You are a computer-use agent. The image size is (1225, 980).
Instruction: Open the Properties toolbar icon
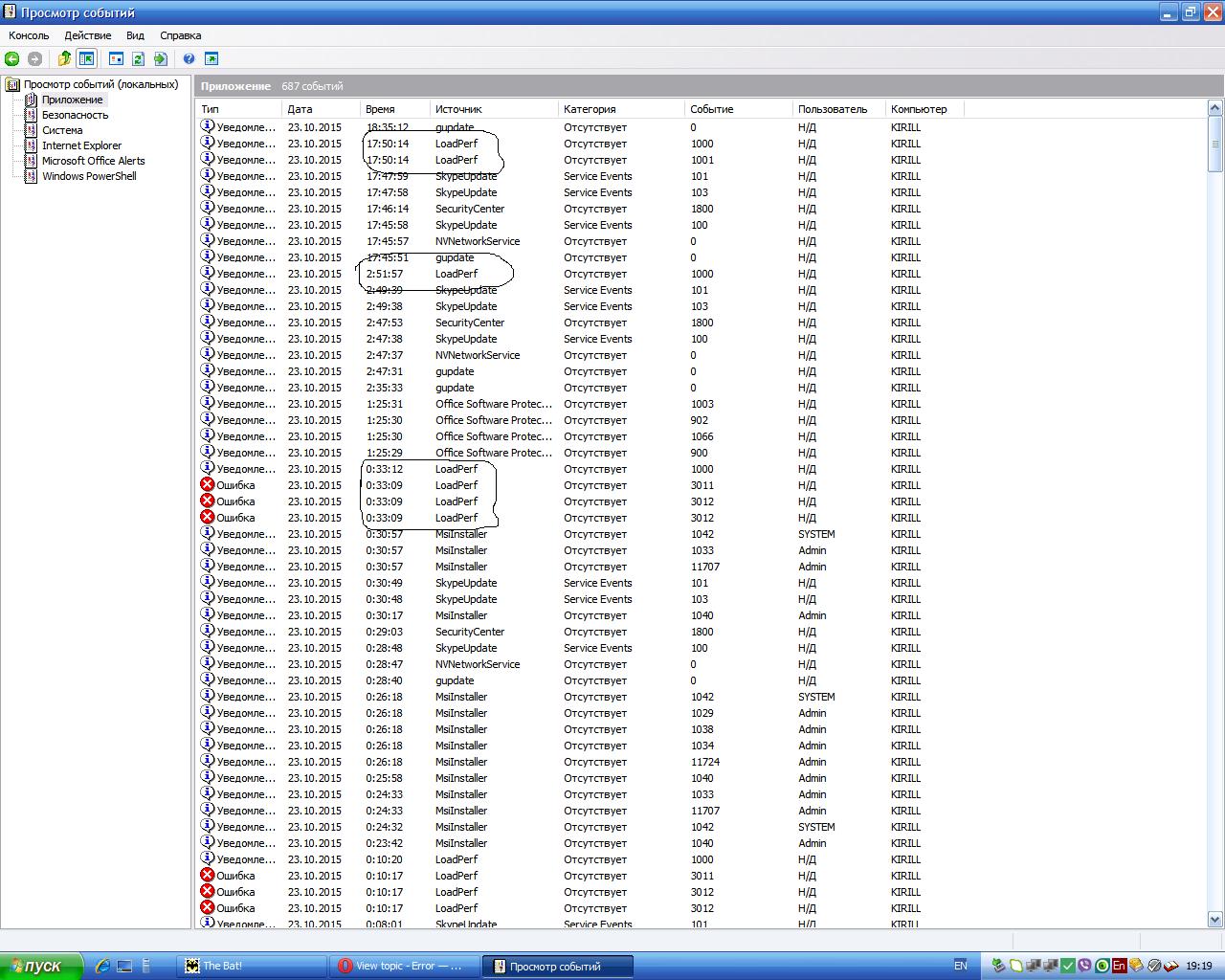tap(116, 59)
